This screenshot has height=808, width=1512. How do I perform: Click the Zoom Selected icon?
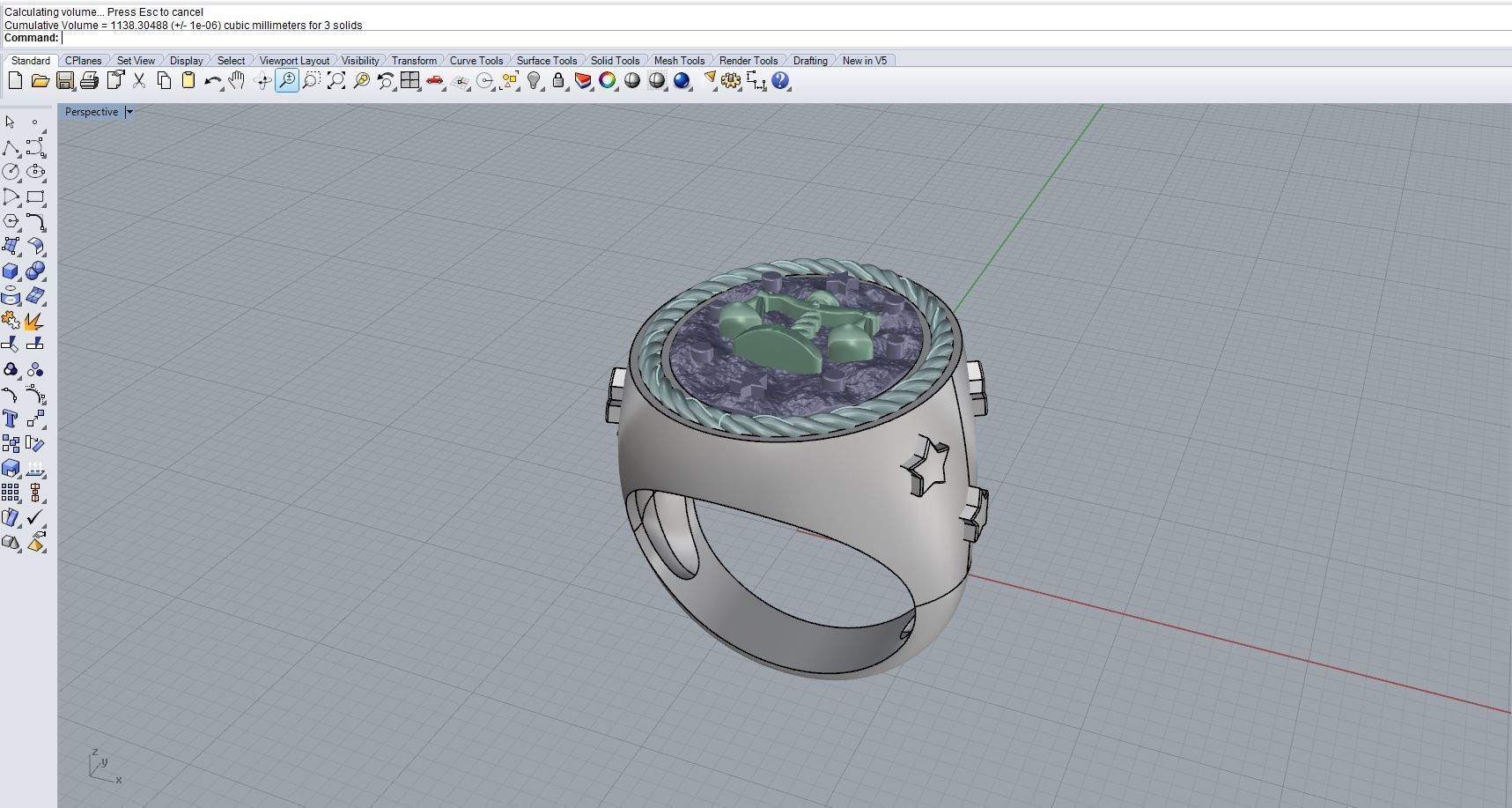point(361,81)
